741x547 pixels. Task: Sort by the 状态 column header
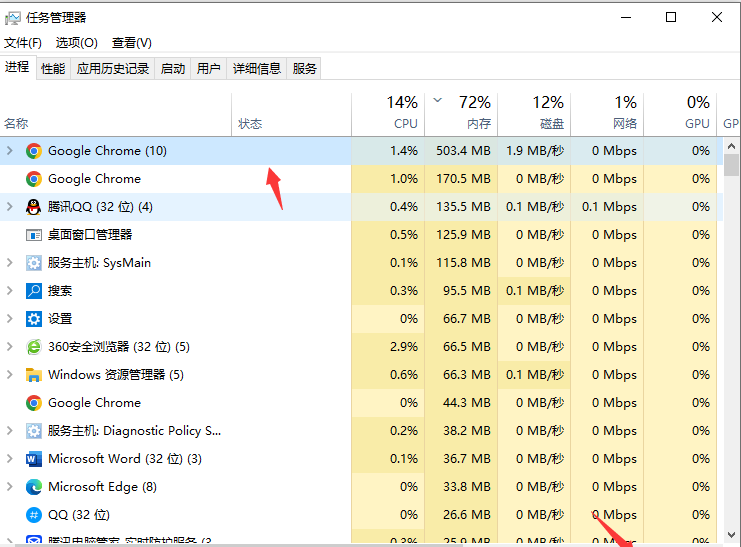tap(292, 114)
